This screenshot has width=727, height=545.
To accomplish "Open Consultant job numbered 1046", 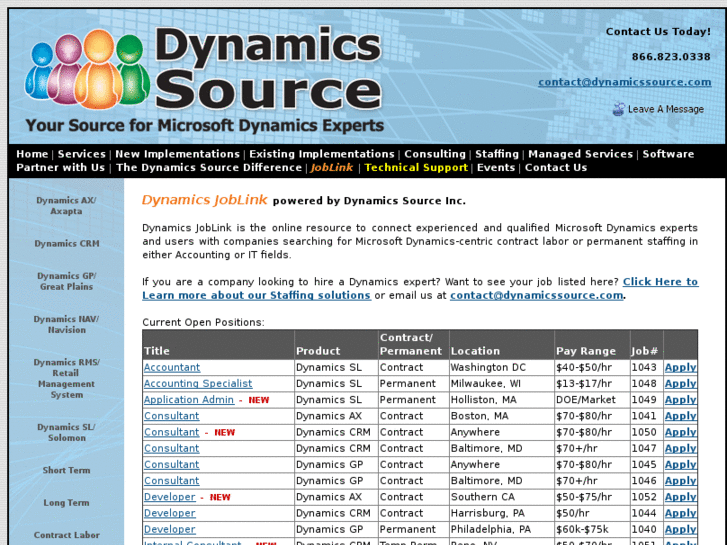I will 172,481.
